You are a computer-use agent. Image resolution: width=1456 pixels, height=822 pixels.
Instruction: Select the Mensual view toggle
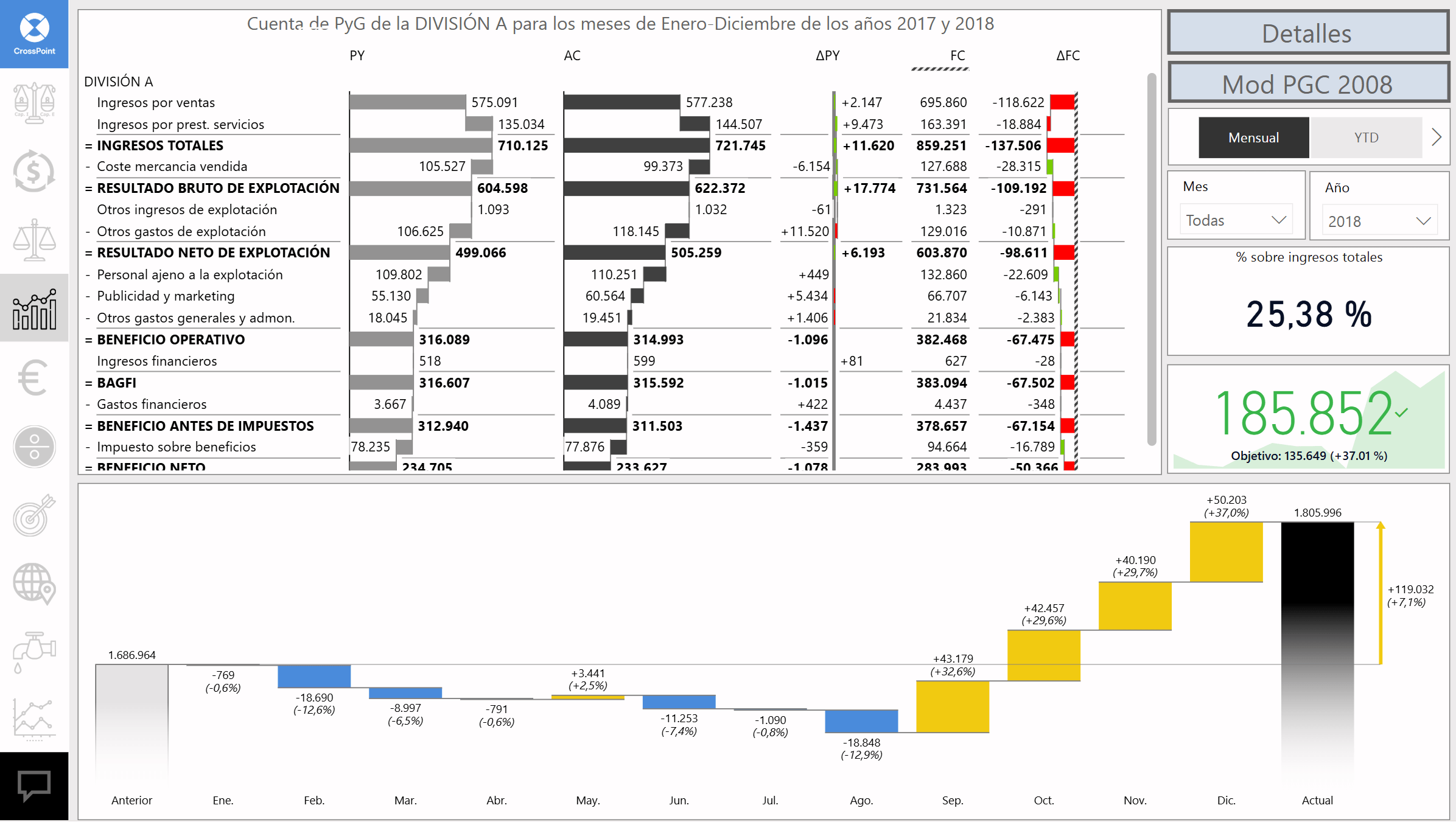[x=1253, y=138]
